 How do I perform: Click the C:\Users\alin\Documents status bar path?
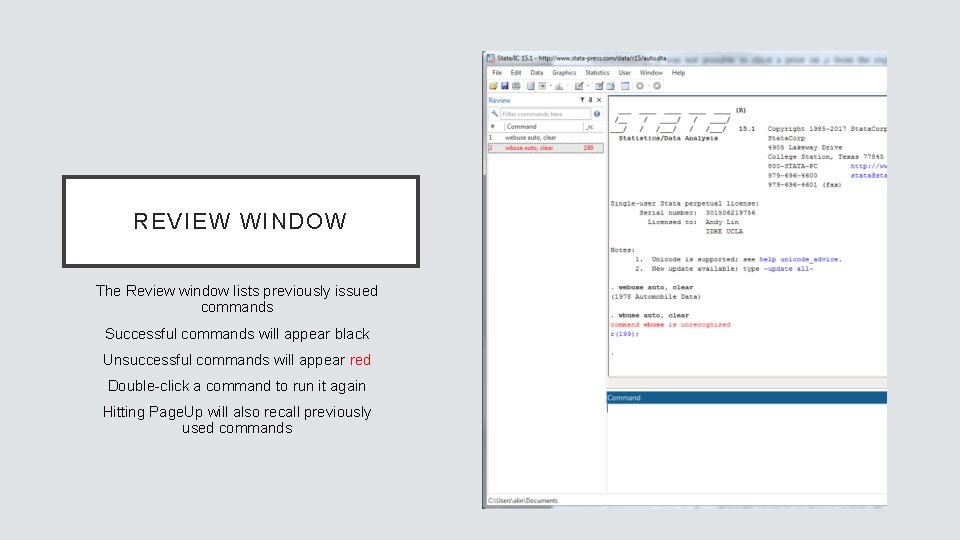(522, 501)
